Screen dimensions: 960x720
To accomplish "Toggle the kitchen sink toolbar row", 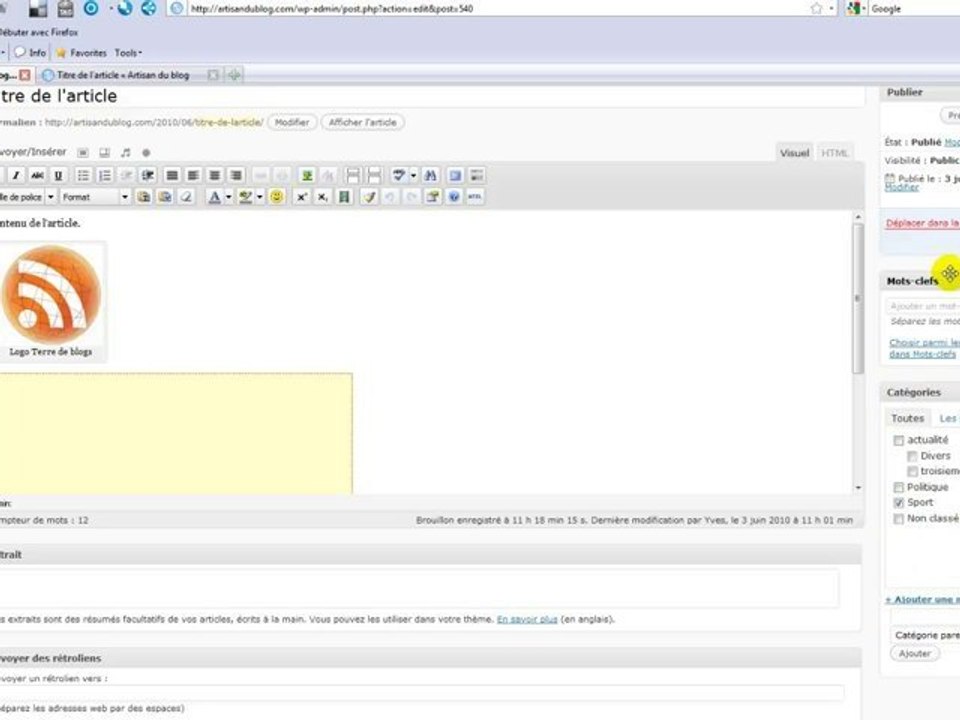I will coord(476,176).
